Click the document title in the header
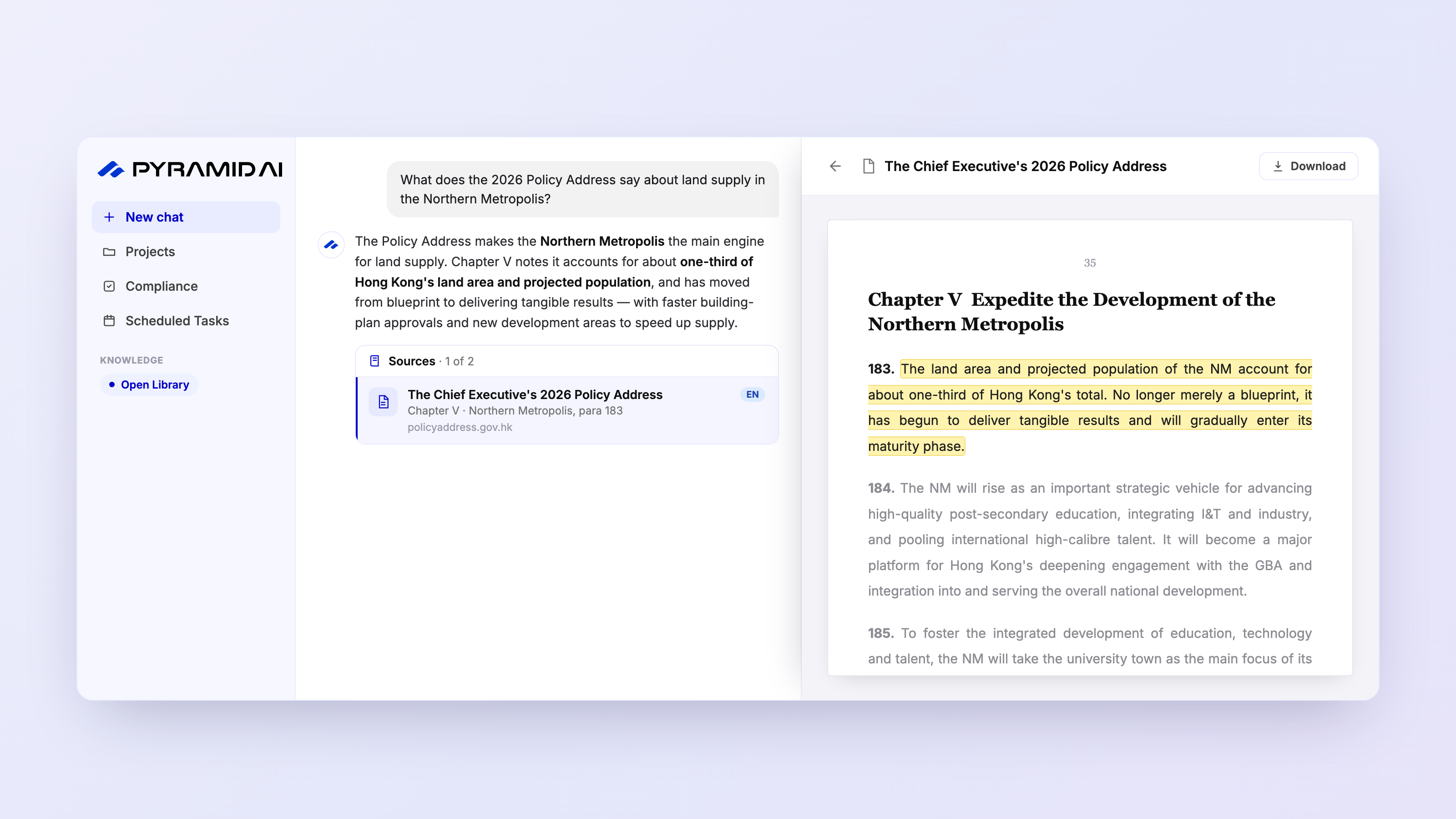Viewport: 1456px width, 819px height. (x=1025, y=166)
